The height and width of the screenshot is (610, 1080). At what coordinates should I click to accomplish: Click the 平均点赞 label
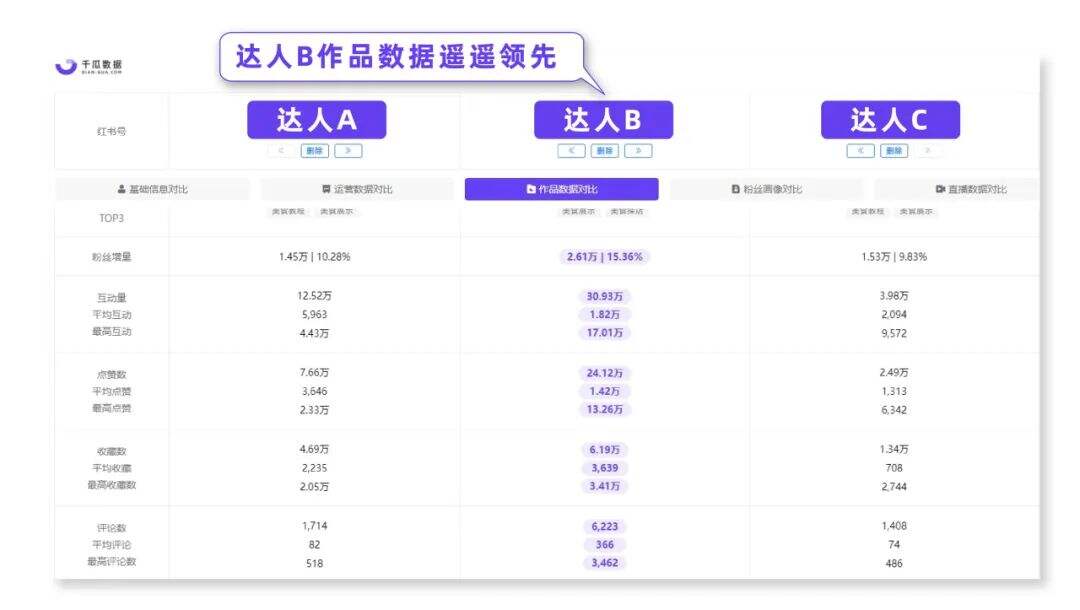tap(112, 391)
